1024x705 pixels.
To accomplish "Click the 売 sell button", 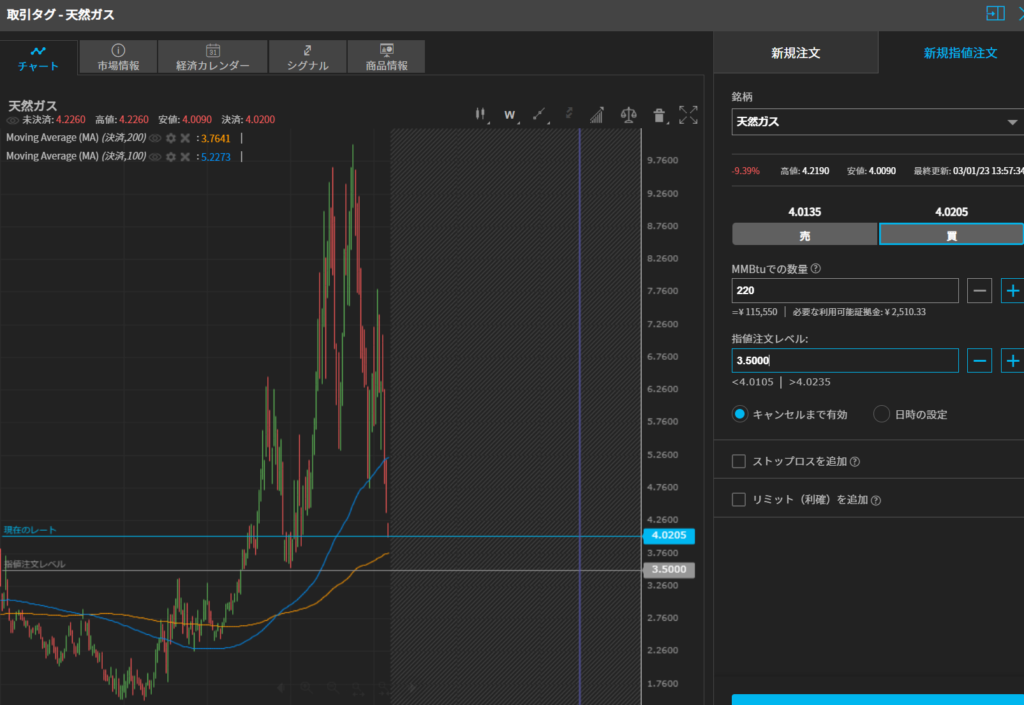I will (x=804, y=234).
